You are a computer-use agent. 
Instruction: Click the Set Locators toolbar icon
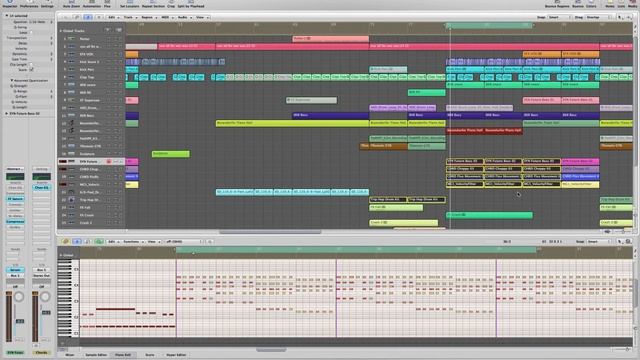click(129, 4)
